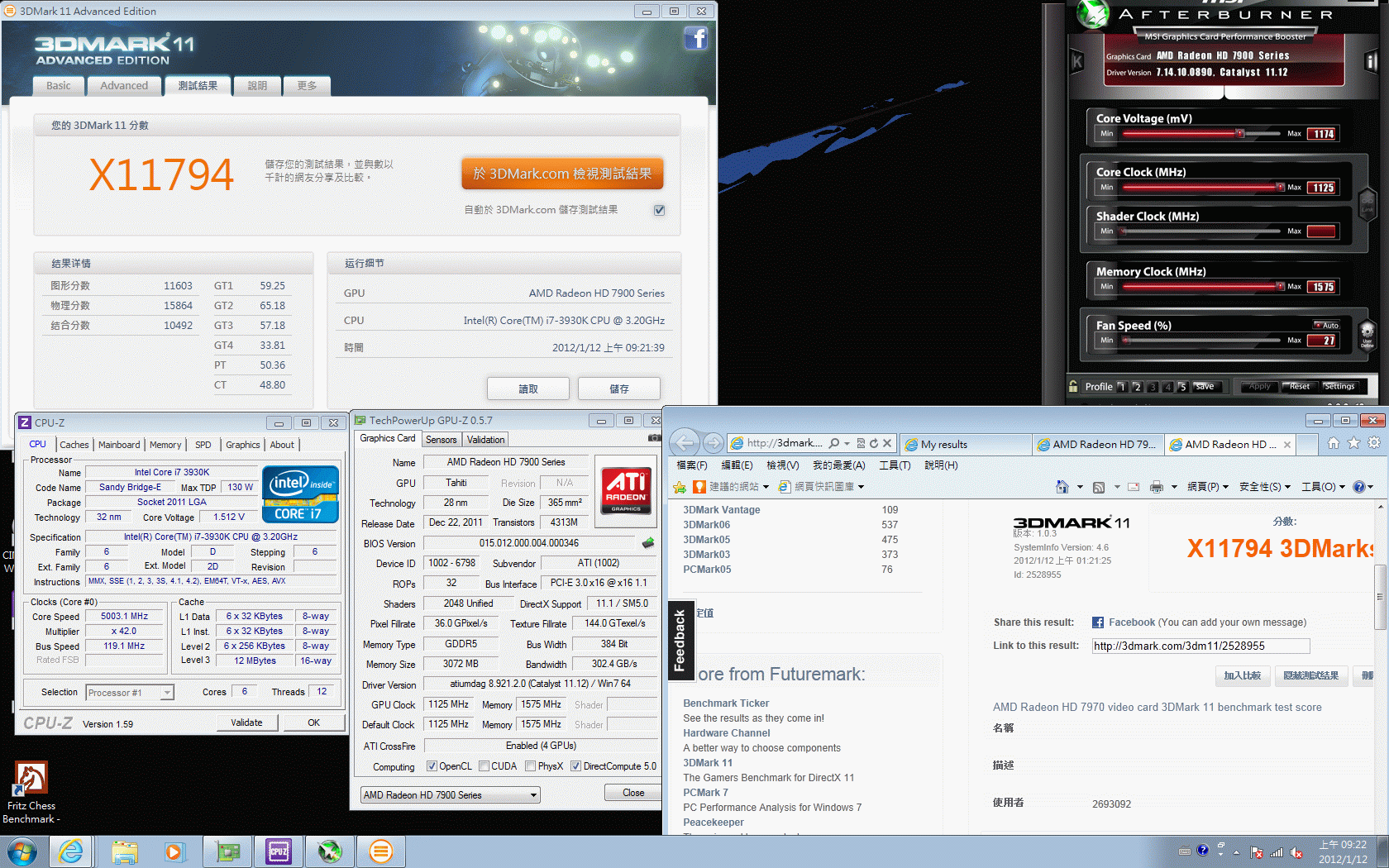Open Afterburner Kombustor K button

coord(1076,61)
